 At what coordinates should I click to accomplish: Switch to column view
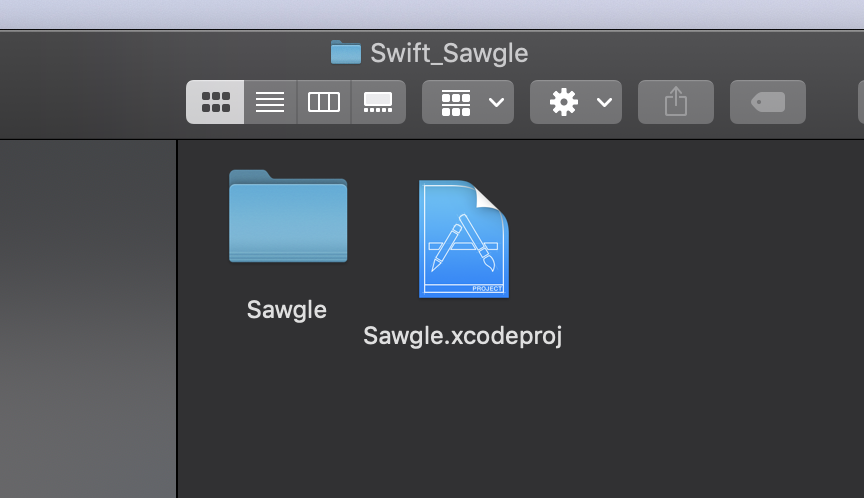(324, 102)
